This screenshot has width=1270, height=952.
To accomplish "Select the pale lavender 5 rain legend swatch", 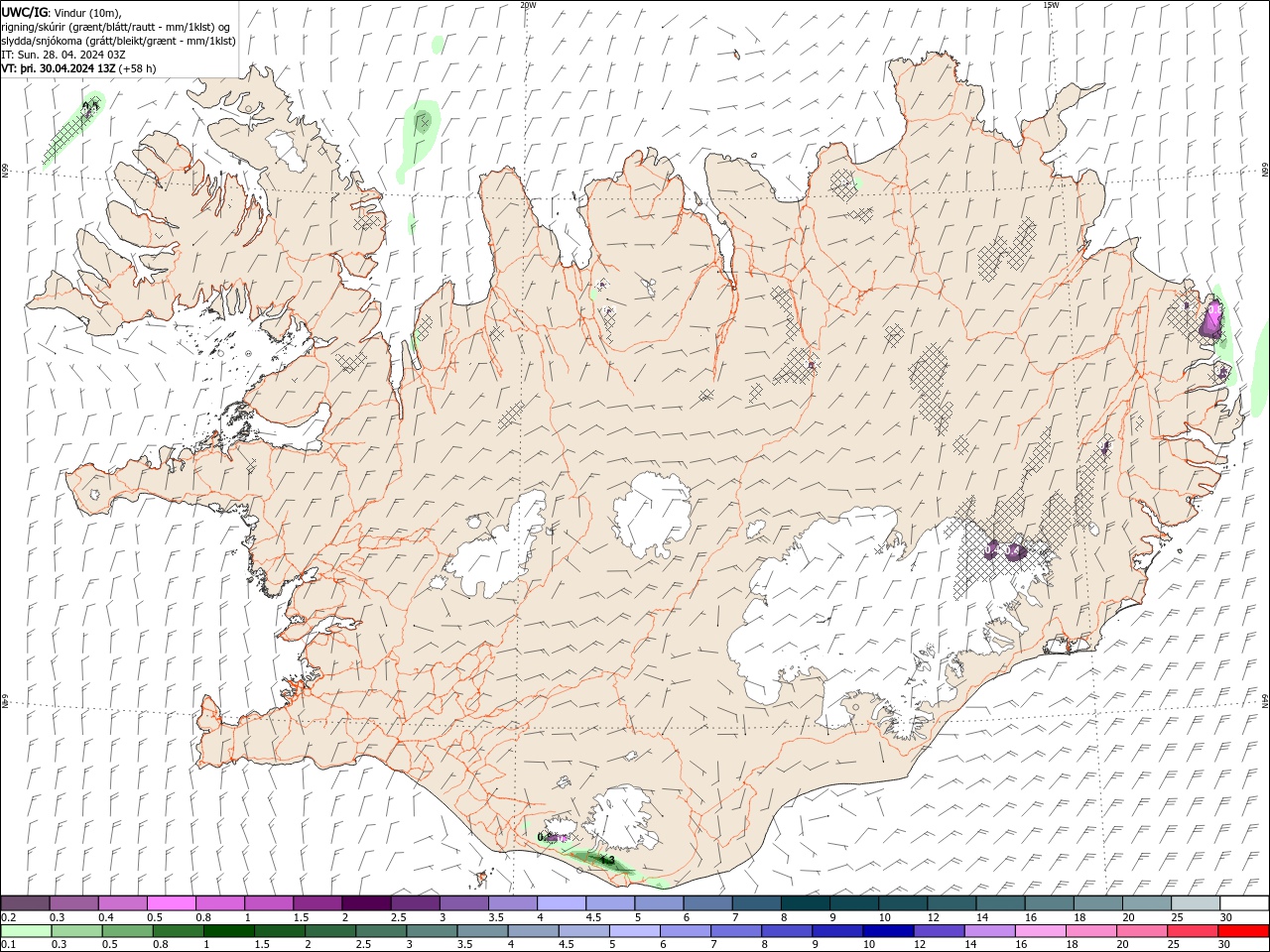I will [635, 931].
